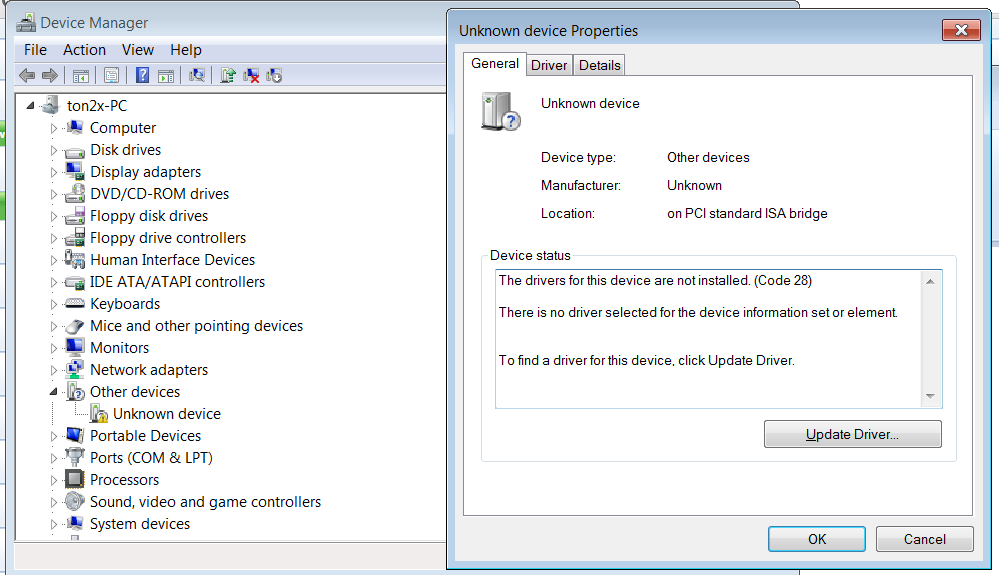Click the Forward arrow toolbar icon

(50, 76)
